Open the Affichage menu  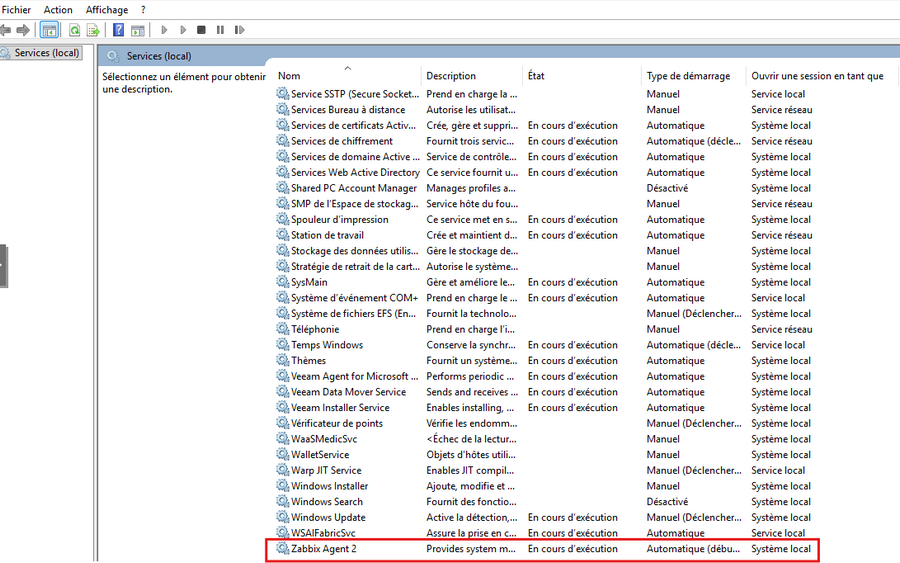tap(107, 10)
